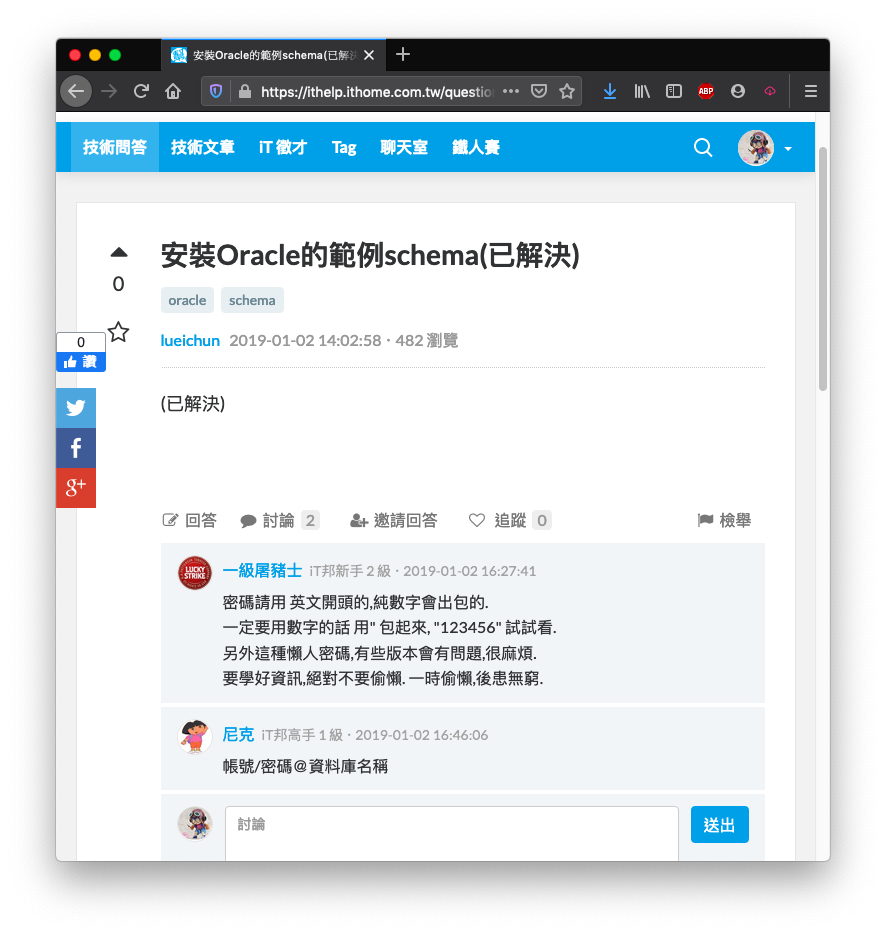Open the Adblock Plus extension
Screen dimensions: 886x935
click(706, 91)
